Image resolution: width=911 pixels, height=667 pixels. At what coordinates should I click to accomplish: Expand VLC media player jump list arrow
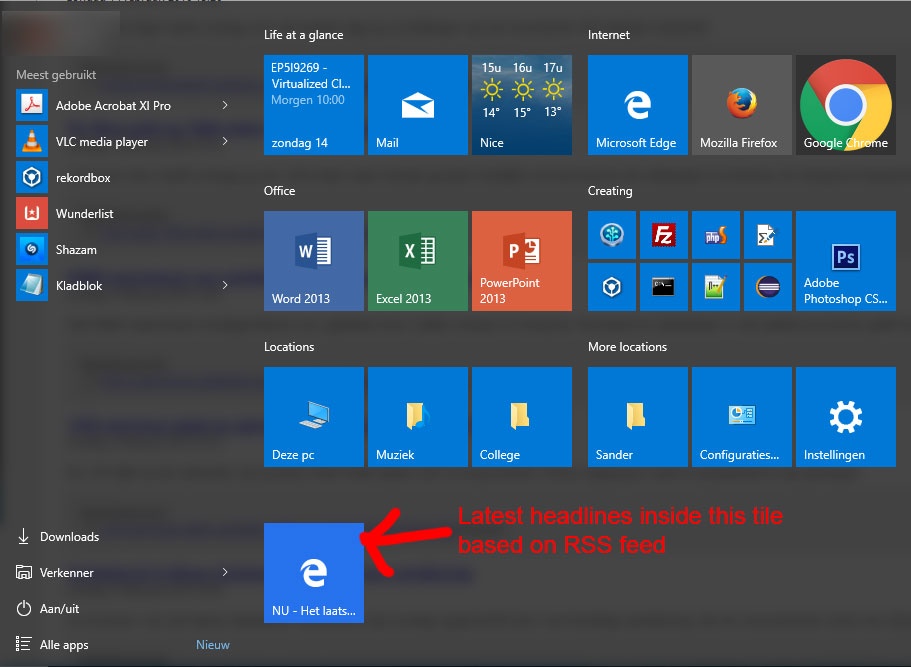tap(224, 141)
